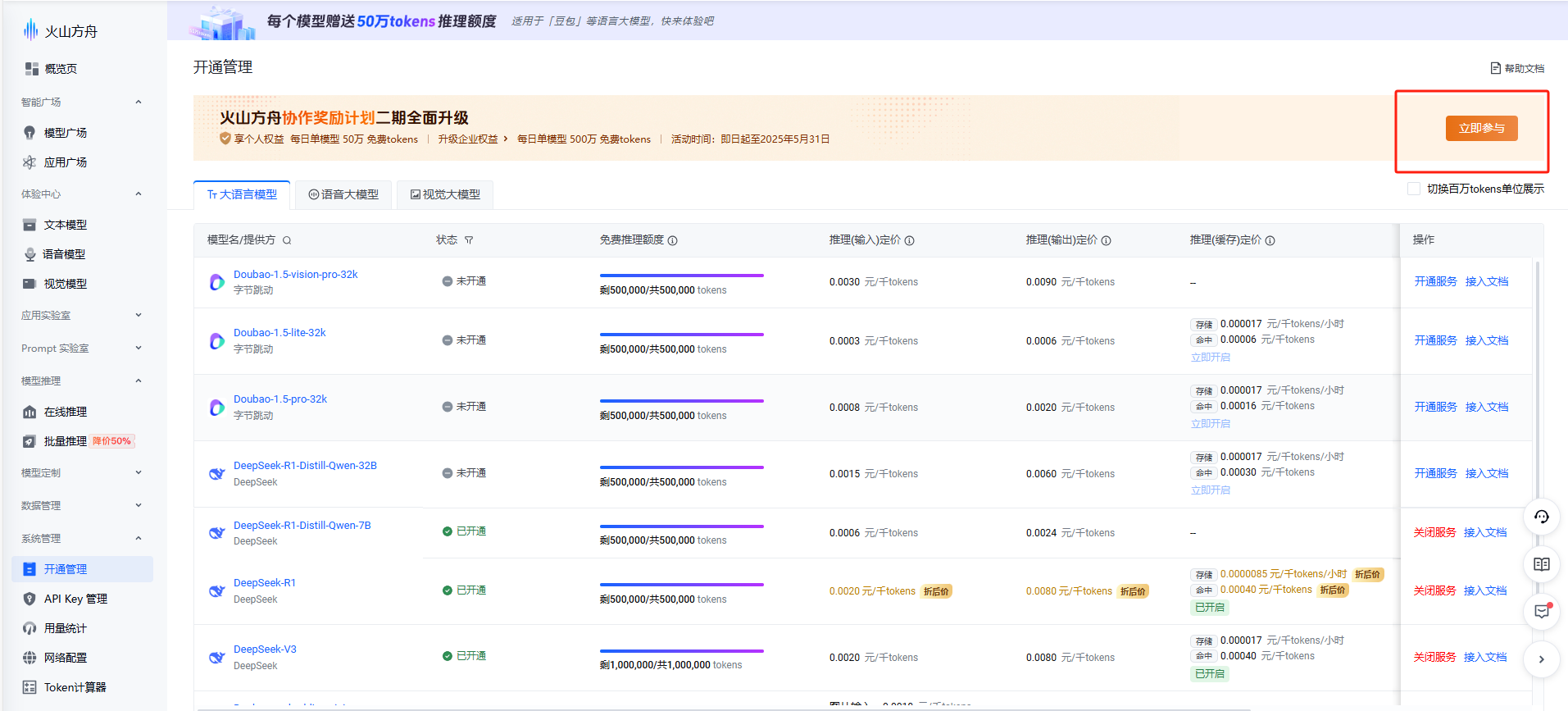Open customer service headset floating icon
This screenshot has height=711, width=1568.
tap(1542, 517)
